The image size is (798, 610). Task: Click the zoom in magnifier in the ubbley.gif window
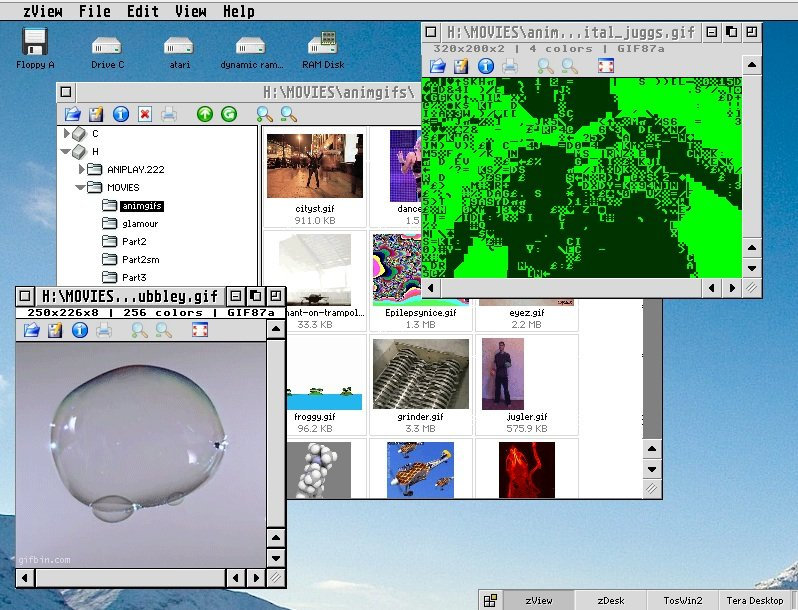pos(139,330)
